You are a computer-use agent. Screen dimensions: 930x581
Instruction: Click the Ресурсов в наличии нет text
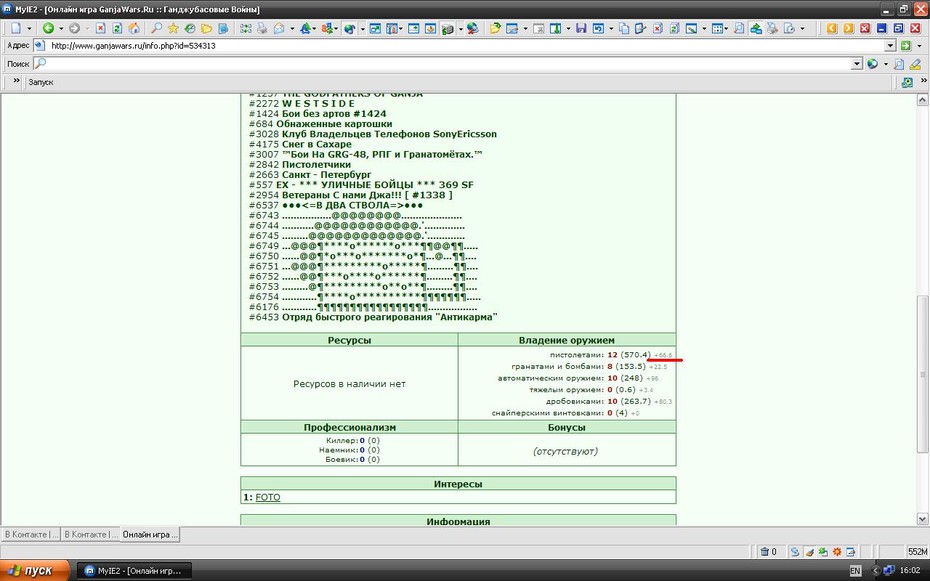(349, 384)
